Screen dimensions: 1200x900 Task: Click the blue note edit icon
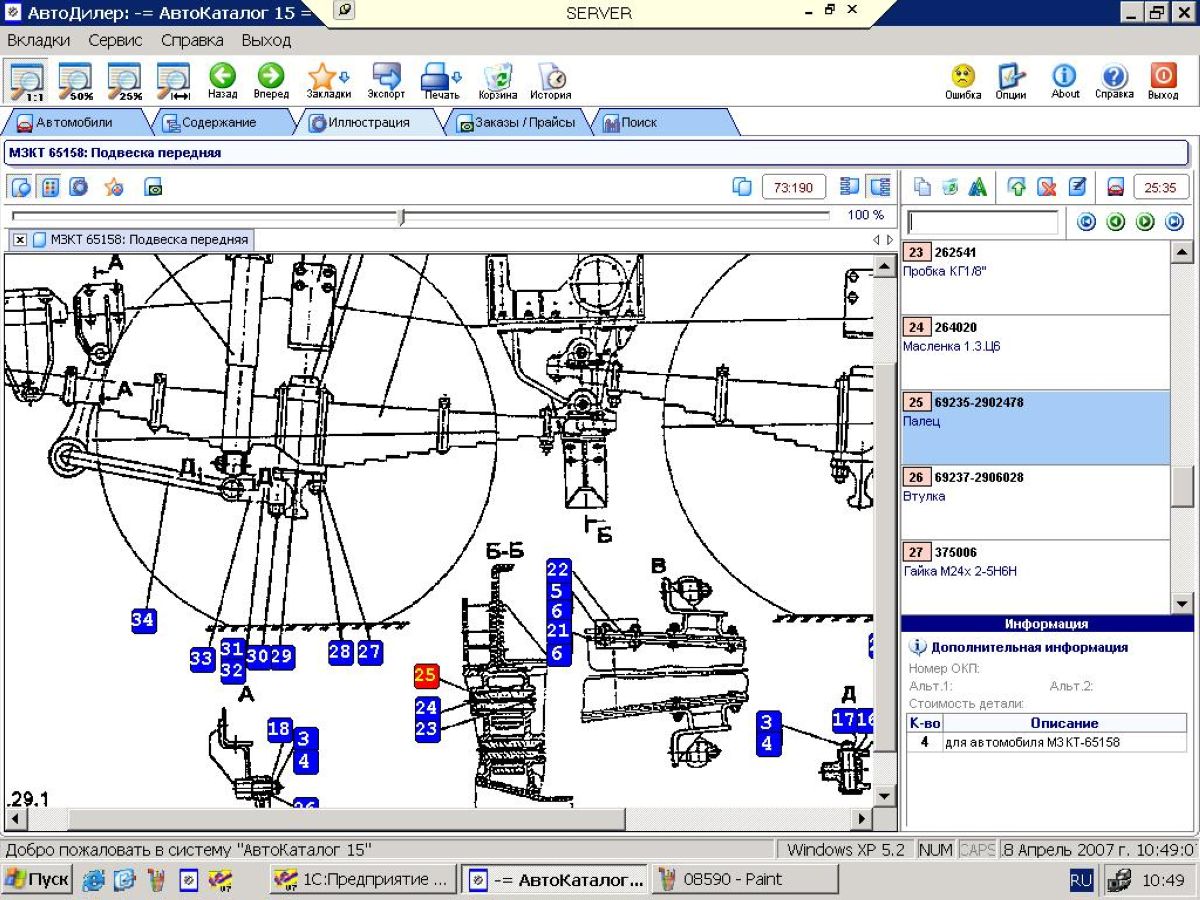pyautogui.click(x=1076, y=187)
